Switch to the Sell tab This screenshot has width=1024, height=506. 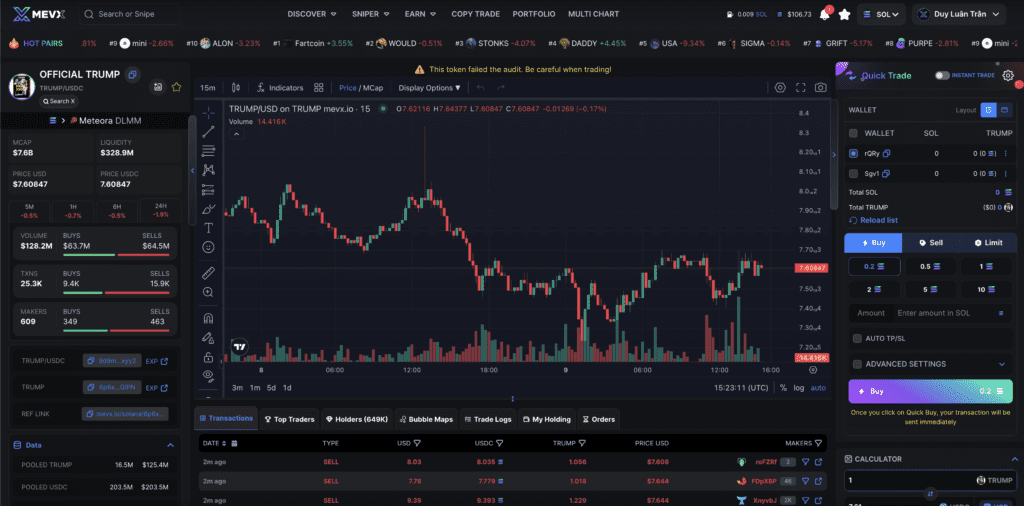pos(931,243)
